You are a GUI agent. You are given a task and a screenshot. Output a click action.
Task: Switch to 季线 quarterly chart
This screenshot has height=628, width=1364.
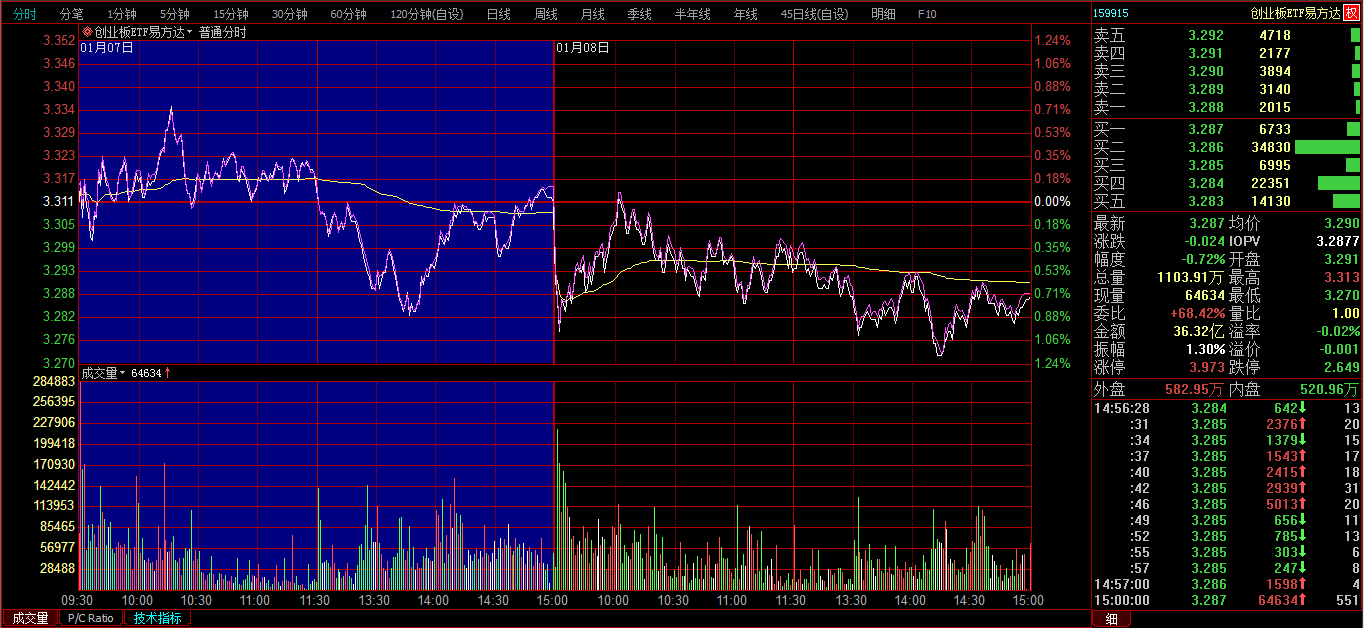click(x=639, y=14)
